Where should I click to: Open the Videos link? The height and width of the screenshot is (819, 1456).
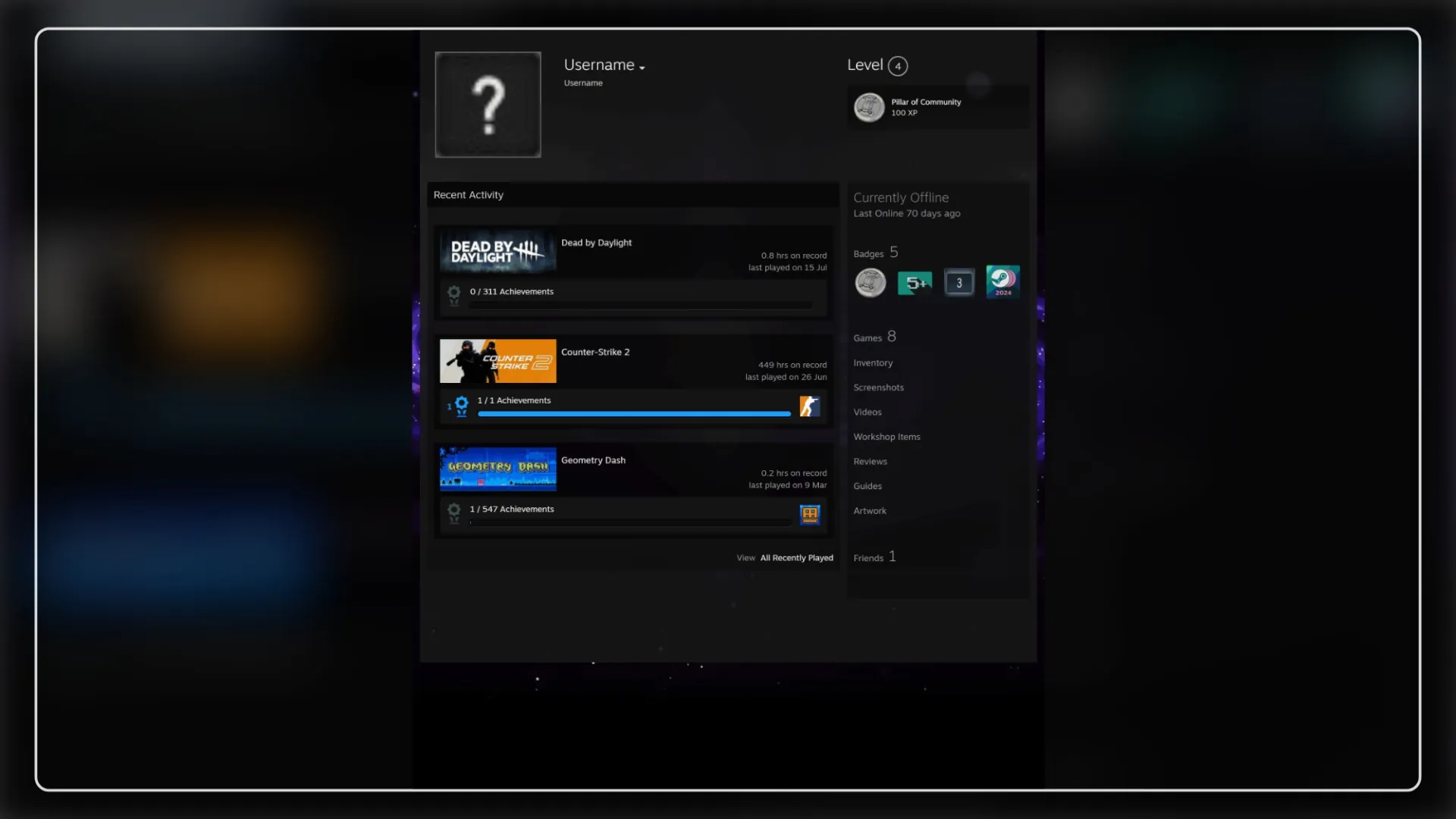[868, 413]
